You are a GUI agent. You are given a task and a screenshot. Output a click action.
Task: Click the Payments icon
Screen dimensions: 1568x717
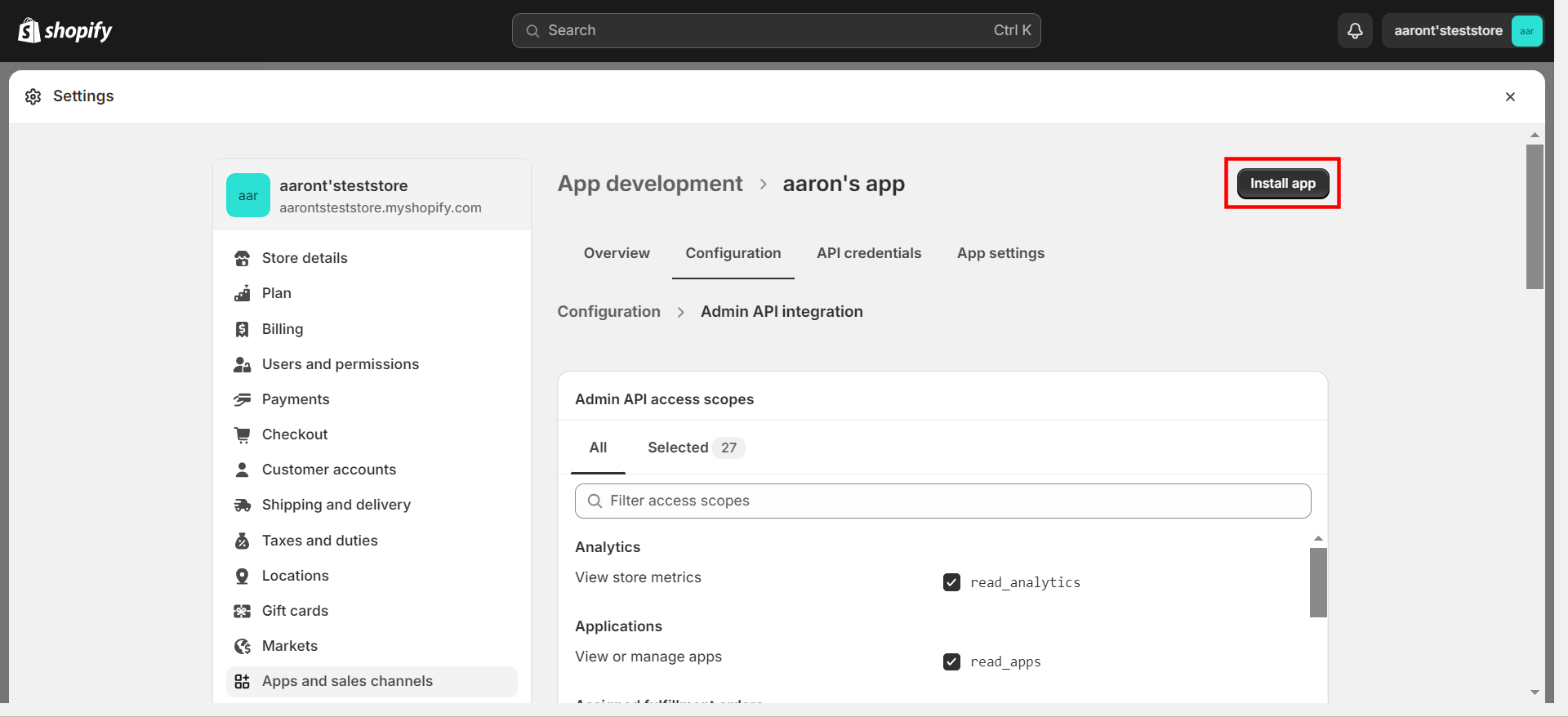click(243, 399)
